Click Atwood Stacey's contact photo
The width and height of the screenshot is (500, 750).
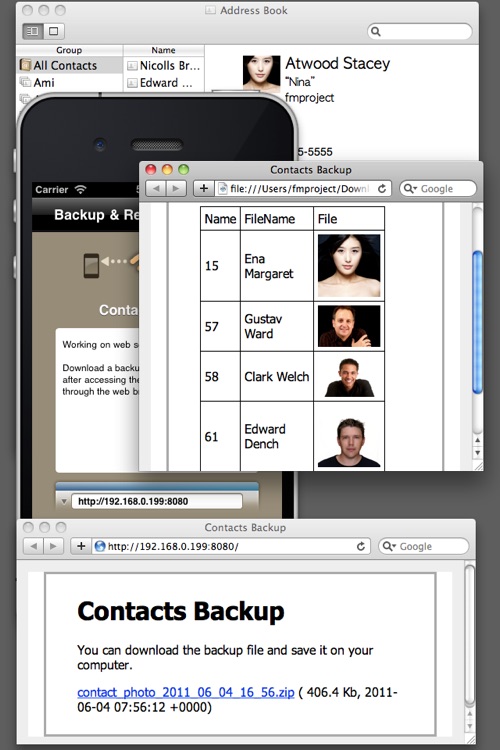[261, 73]
